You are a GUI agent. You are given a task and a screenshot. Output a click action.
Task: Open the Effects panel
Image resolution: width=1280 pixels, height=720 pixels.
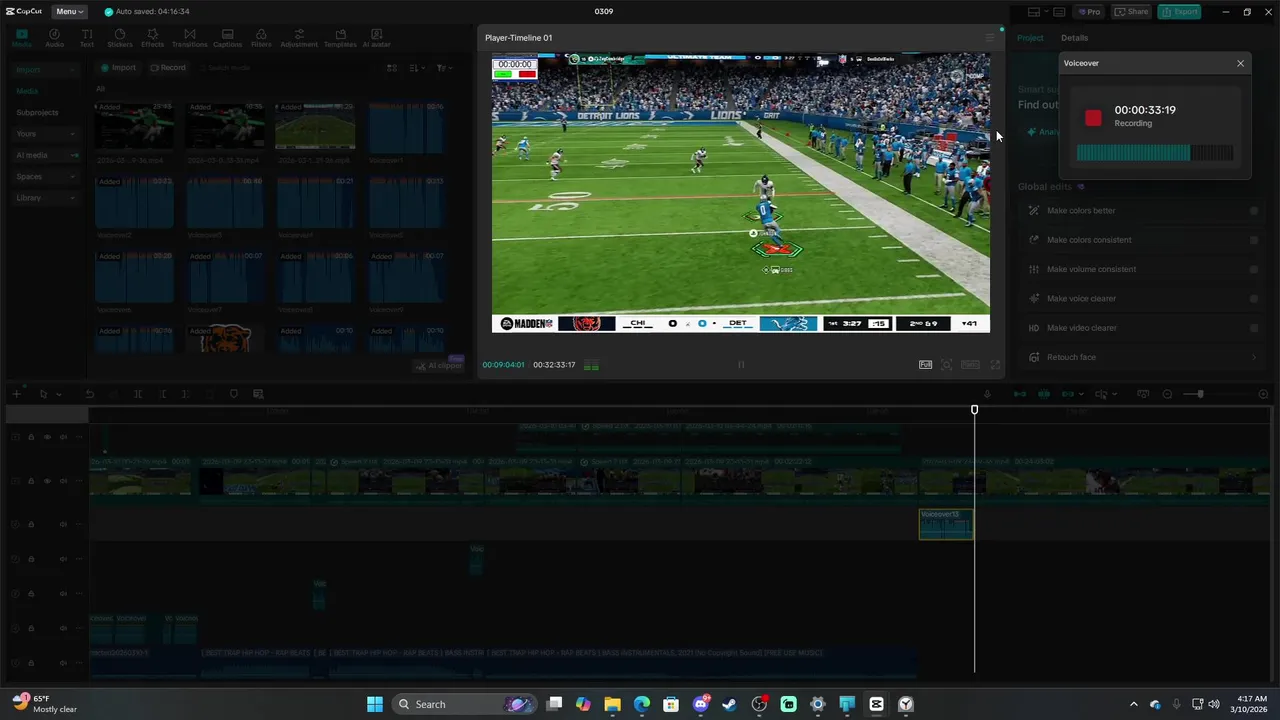(152, 38)
